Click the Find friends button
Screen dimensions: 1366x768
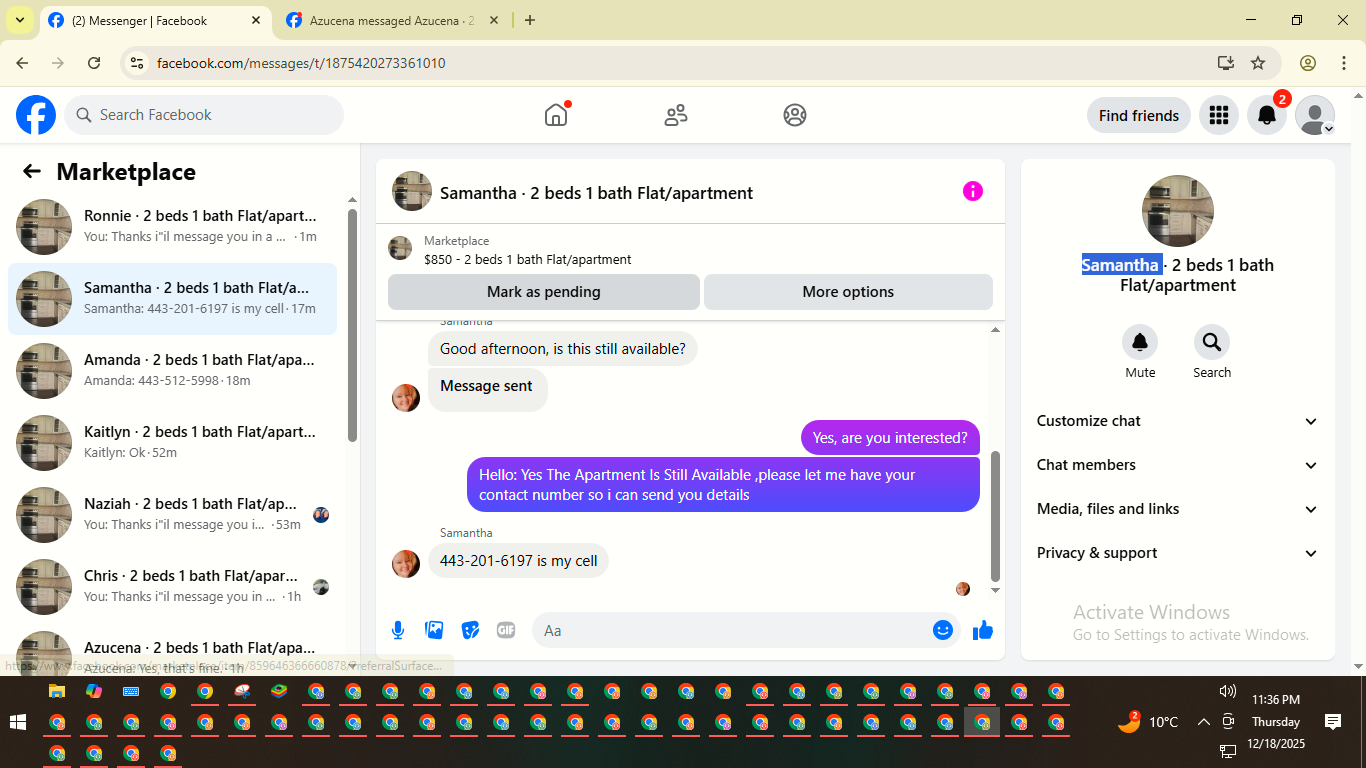(x=1139, y=115)
